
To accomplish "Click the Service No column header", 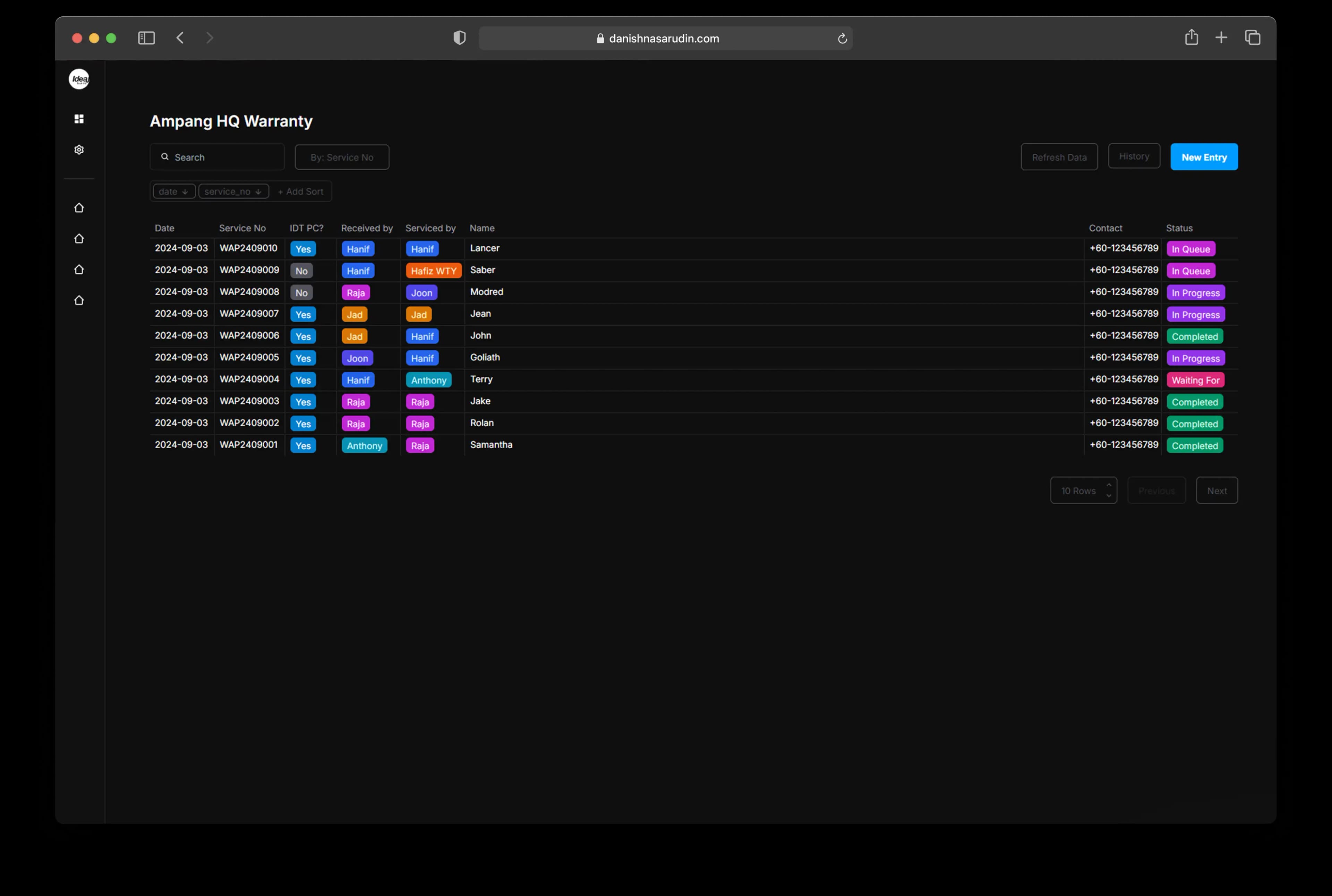I will coord(242,228).
